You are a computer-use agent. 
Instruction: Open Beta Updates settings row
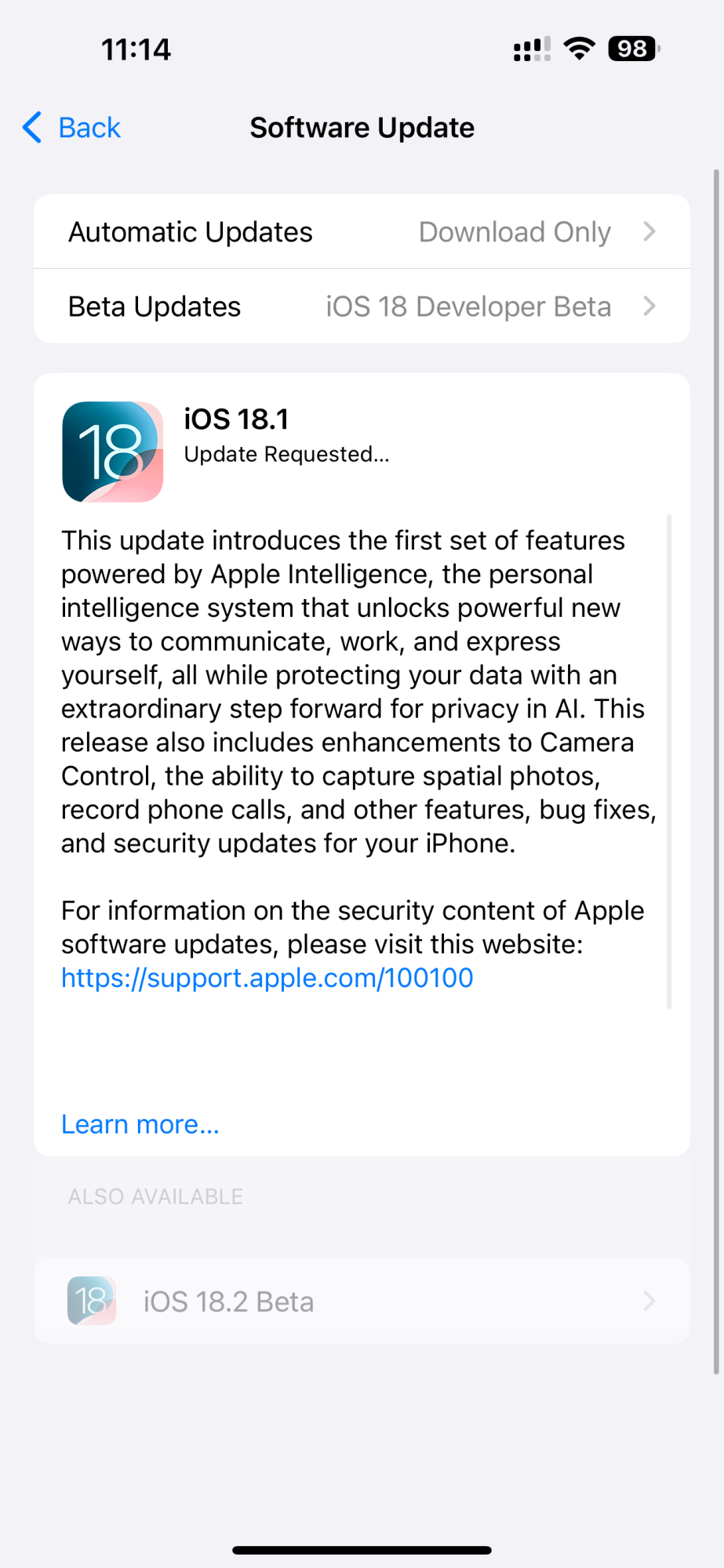coord(362,306)
